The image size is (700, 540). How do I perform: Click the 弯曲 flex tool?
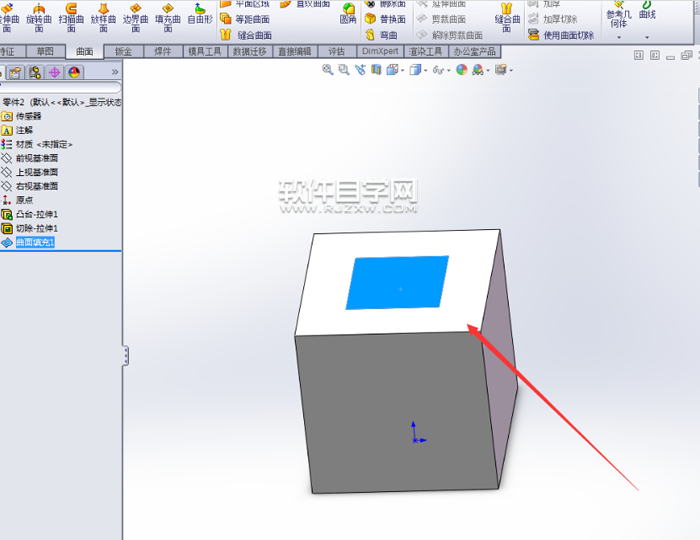pos(381,35)
